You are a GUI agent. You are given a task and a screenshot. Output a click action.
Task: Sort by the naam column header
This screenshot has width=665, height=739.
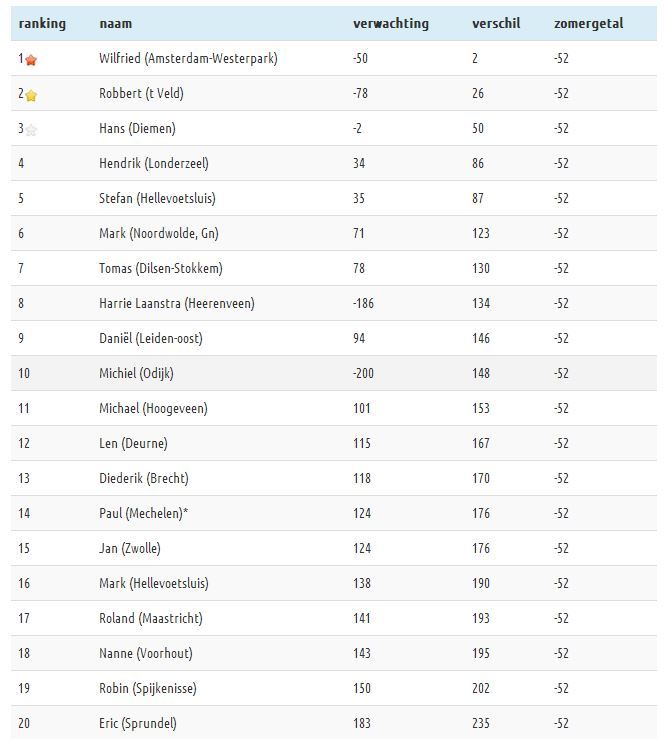tap(115, 24)
